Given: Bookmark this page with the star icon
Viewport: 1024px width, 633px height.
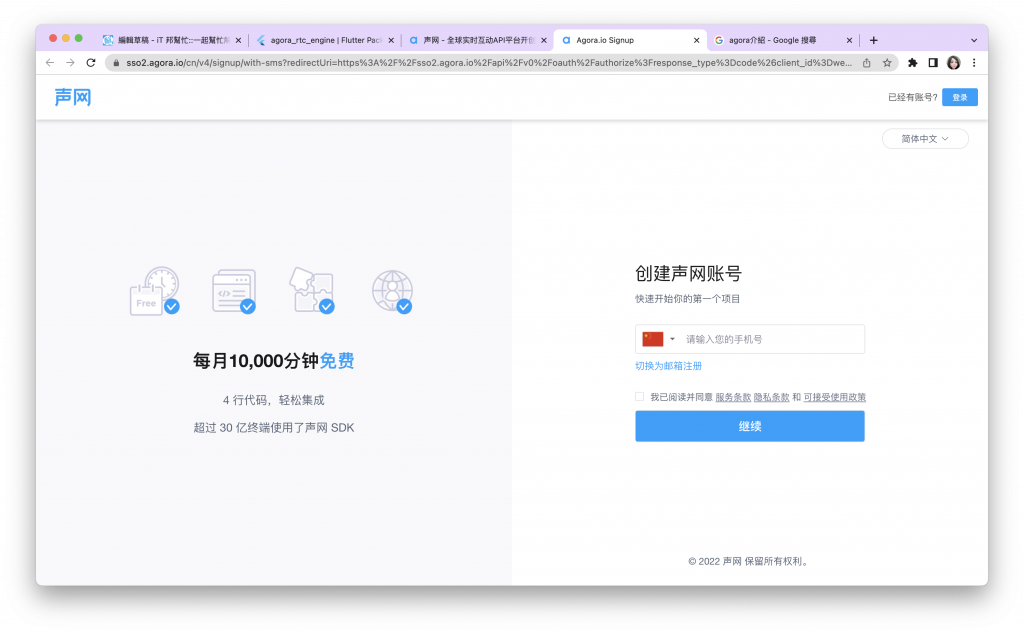Looking at the screenshot, I should pyautogui.click(x=887, y=63).
